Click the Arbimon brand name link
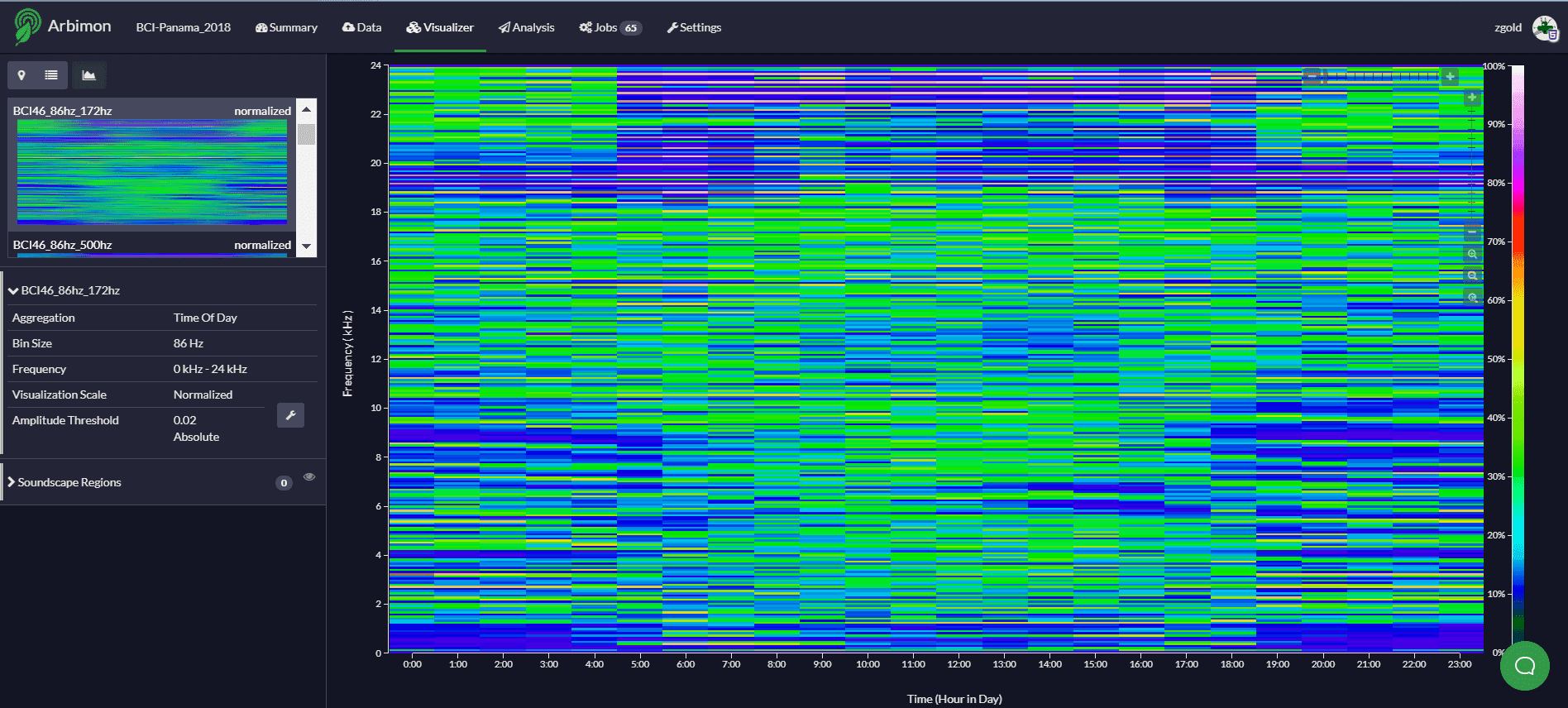This screenshot has width=1568, height=708. tap(79, 26)
